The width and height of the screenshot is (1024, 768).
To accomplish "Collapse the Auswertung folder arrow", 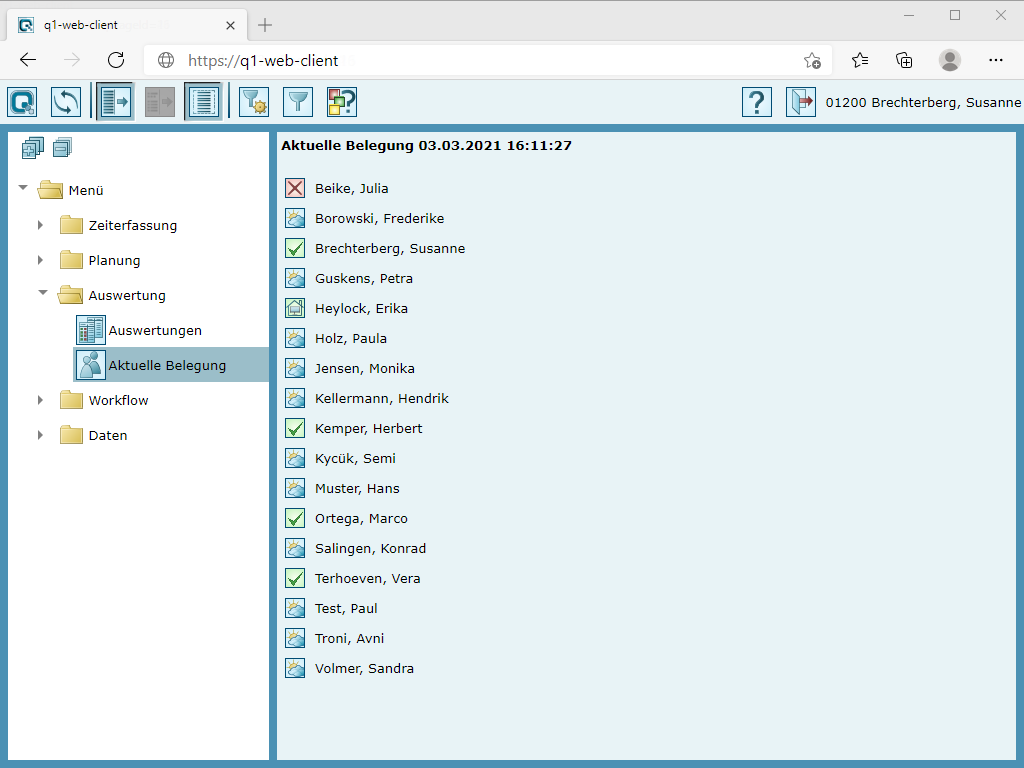I will [x=42, y=294].
